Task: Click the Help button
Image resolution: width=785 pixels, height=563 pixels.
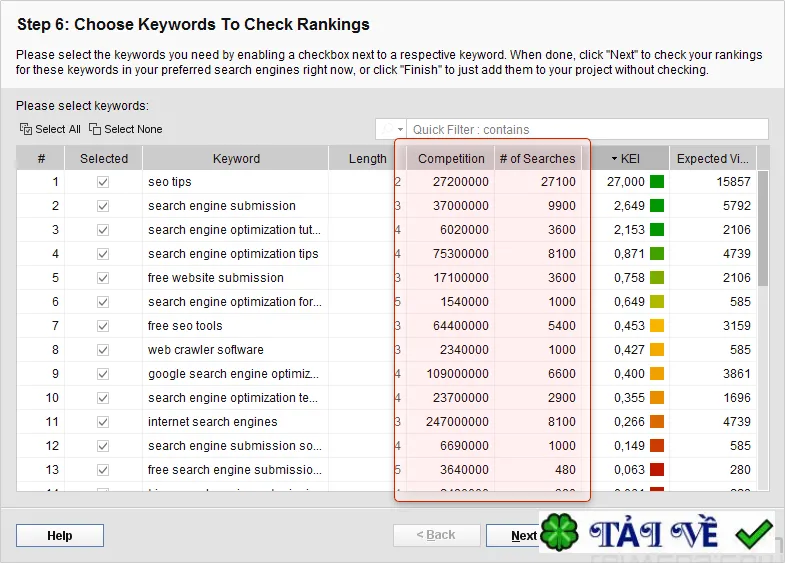Action: pyautogui.click(x=60, y=535)
